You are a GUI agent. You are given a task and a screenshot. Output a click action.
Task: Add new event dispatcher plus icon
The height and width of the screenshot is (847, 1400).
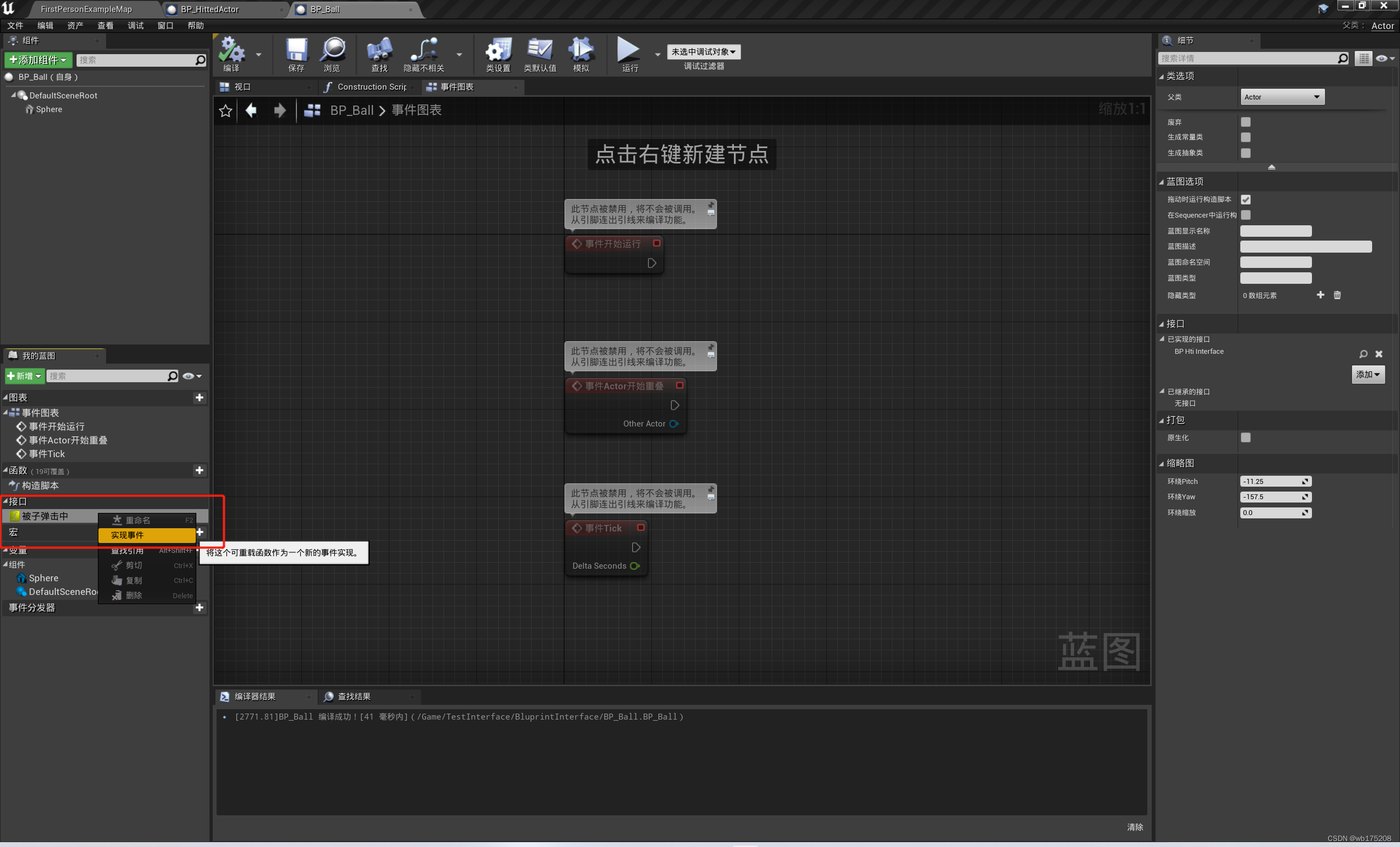200,607
